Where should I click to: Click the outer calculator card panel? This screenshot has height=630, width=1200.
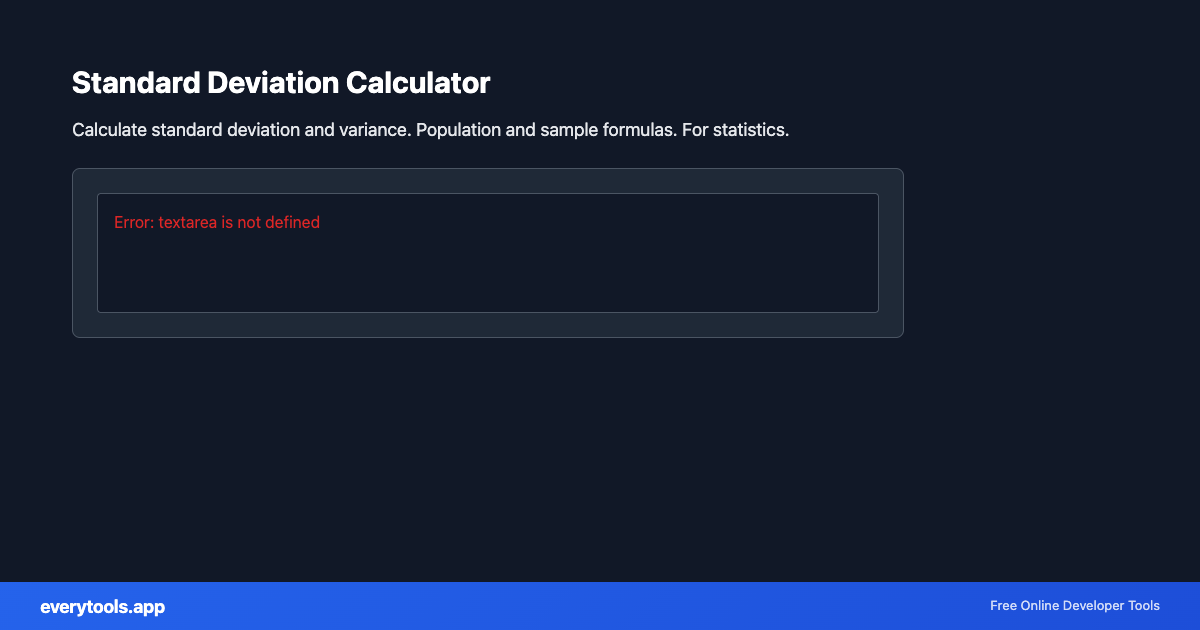[487, 325]
